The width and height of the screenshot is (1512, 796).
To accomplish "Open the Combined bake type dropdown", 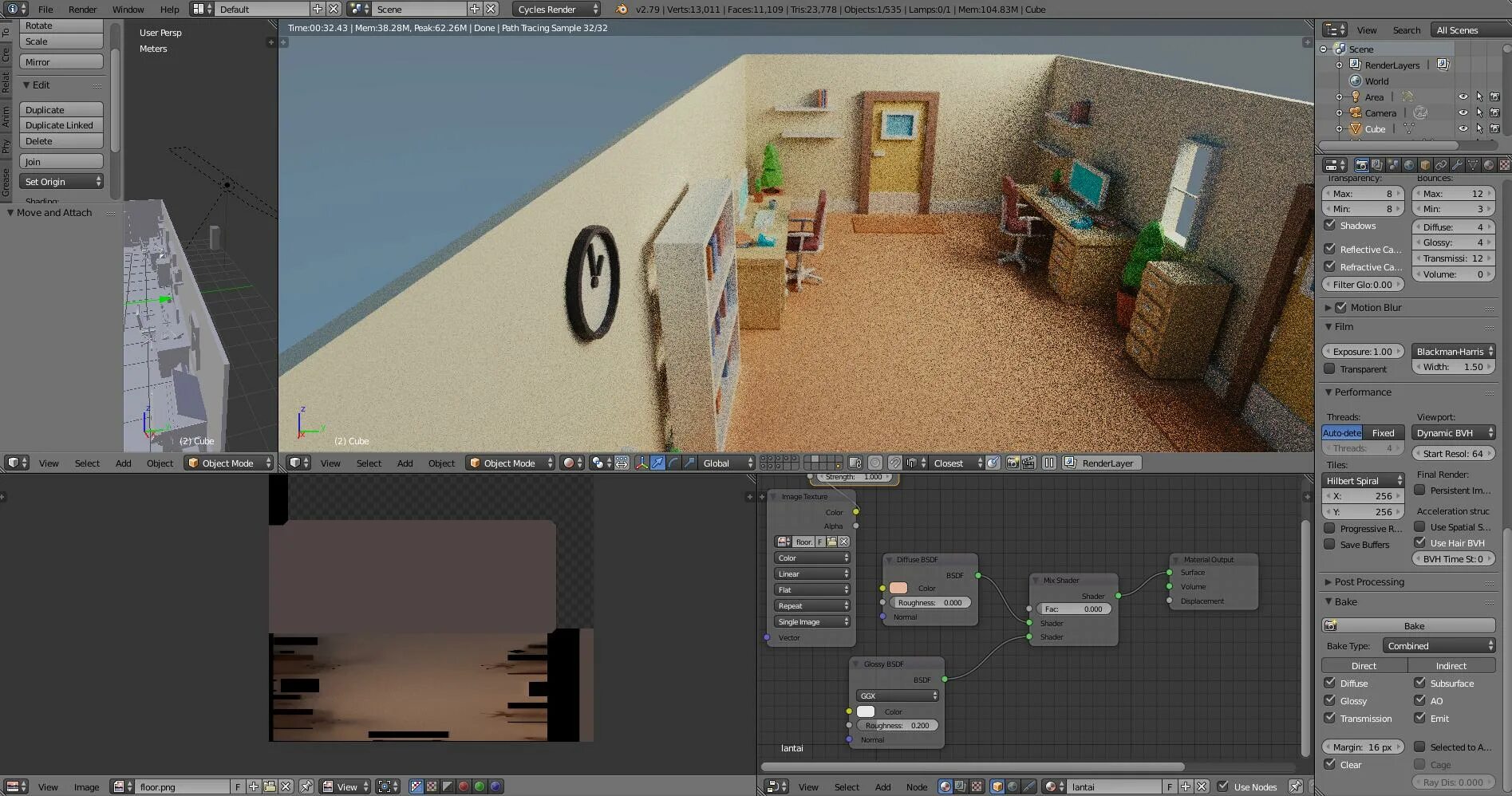I will pyautogui.click(x=1439, y=646).
